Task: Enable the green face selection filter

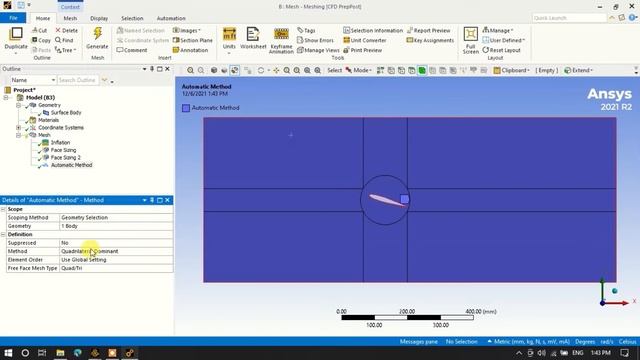Action: coord(422,70)
